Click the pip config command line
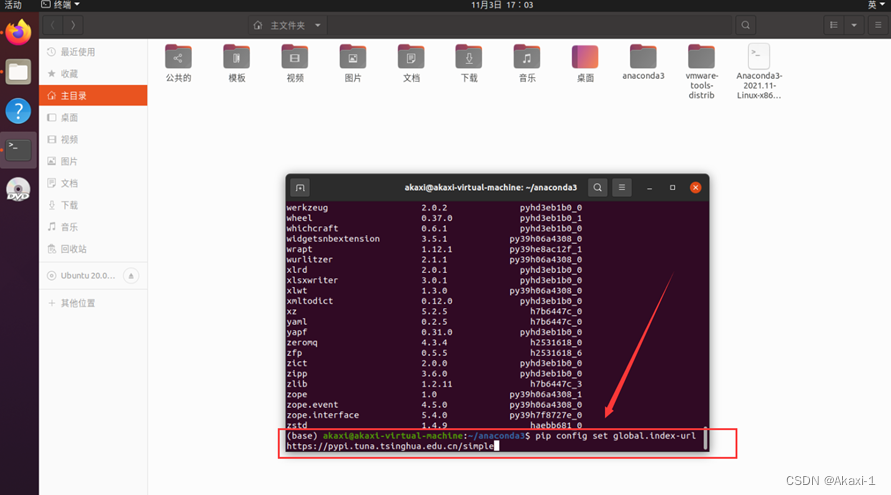Image resolution: width=891 pixels, height=495 pixels. 492,441
